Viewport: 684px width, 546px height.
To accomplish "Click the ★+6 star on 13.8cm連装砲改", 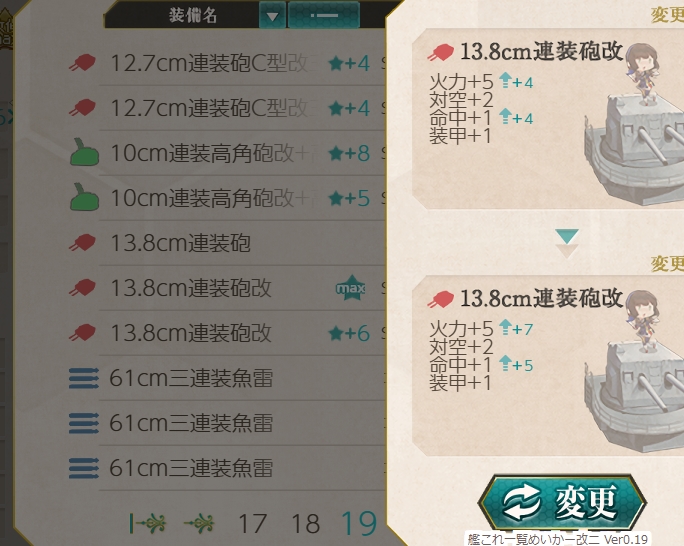I will coord(349,333).
